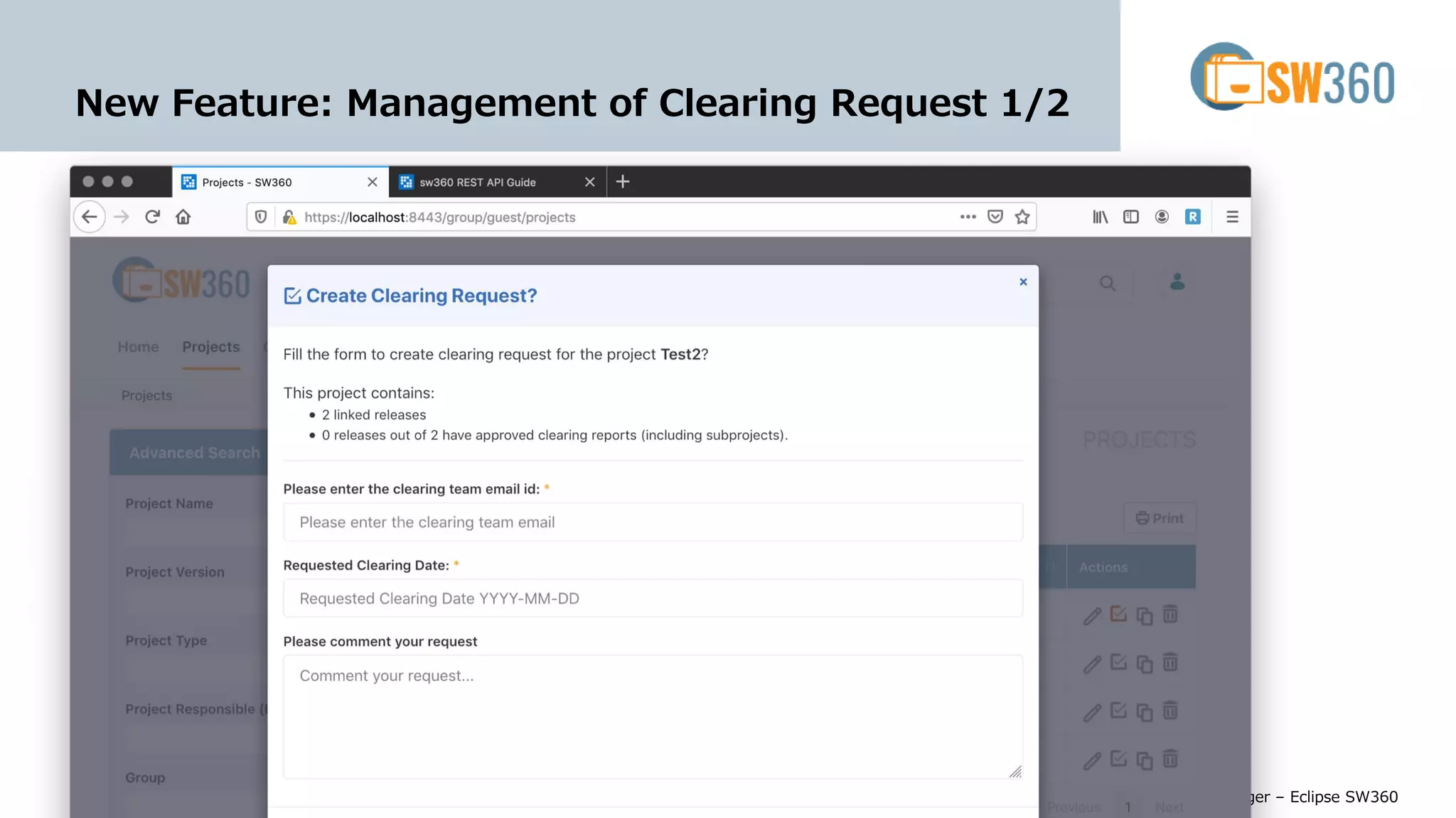The height and width of the screenshot is (818, 1456).
Task: Create clearing request for the fourth project row
Action: click(x=1118, y=758)
